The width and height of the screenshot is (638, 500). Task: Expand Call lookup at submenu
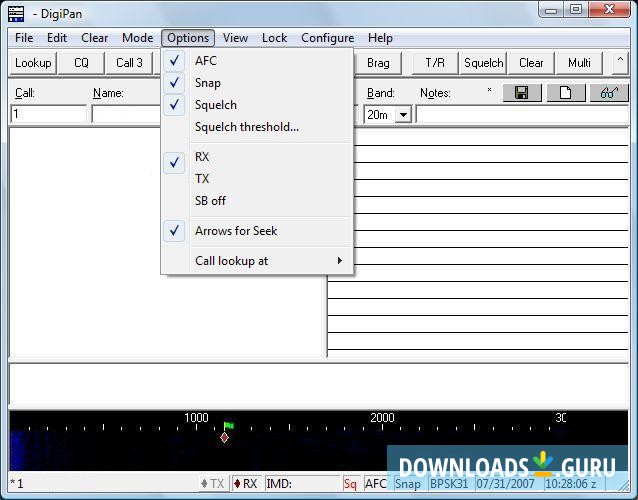tap(257, 261)
